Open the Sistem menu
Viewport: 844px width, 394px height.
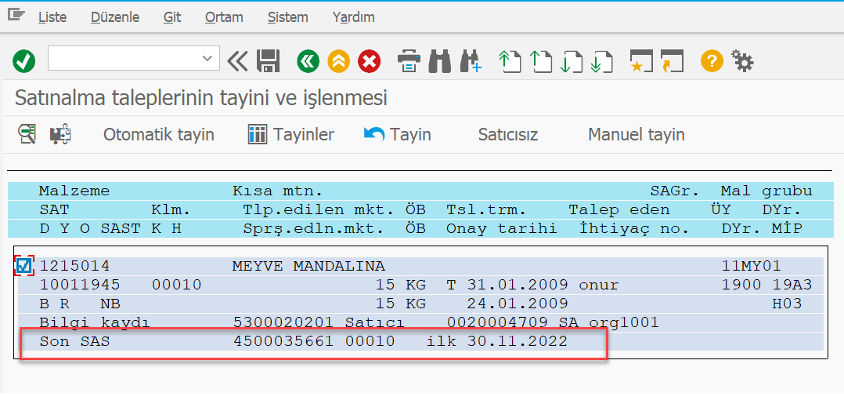(287, 17)
